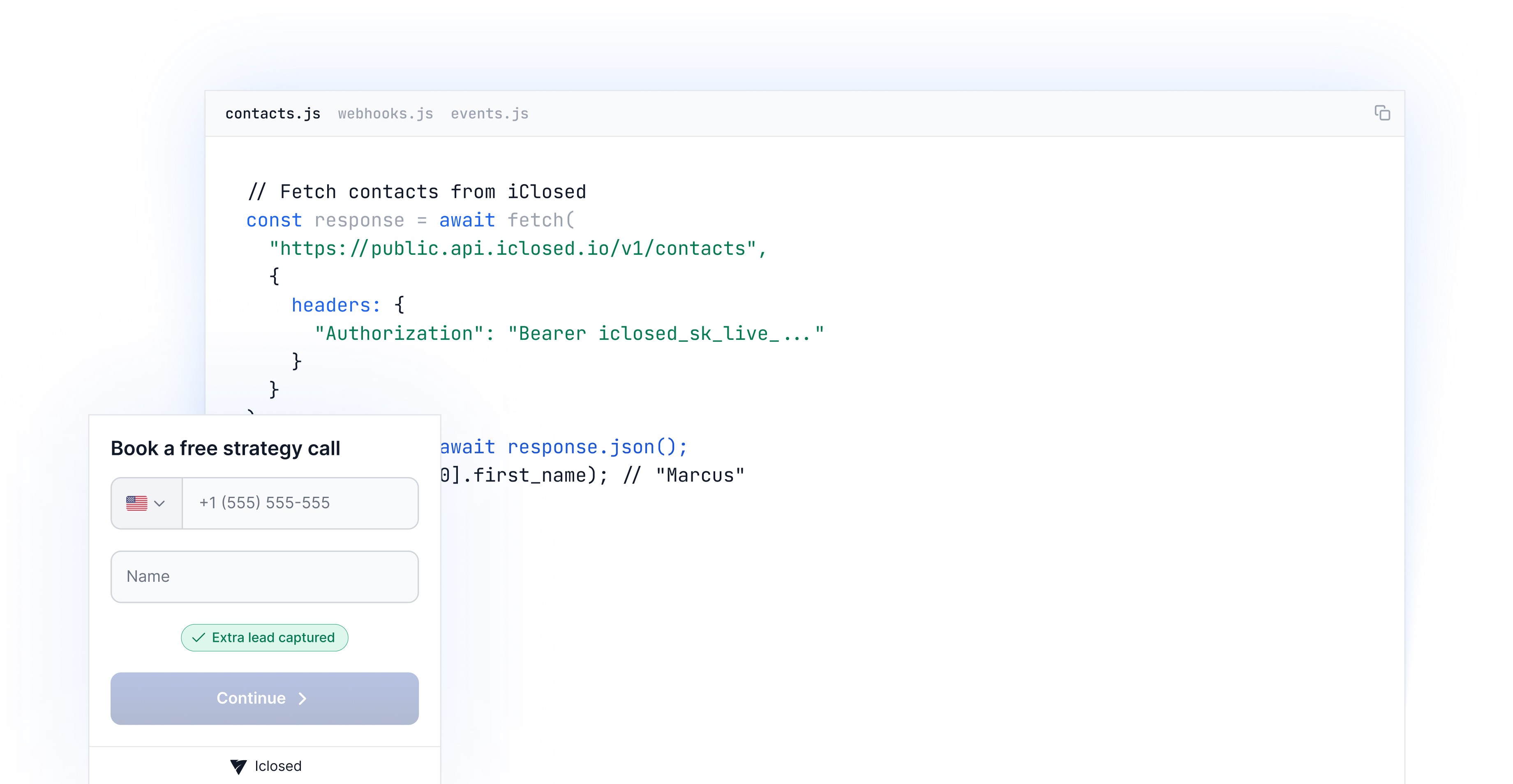The image size is (1513, 784).
Task: Click the 'headers:' keyword in code
Action: pyautogui.click(x=335, y=305)
